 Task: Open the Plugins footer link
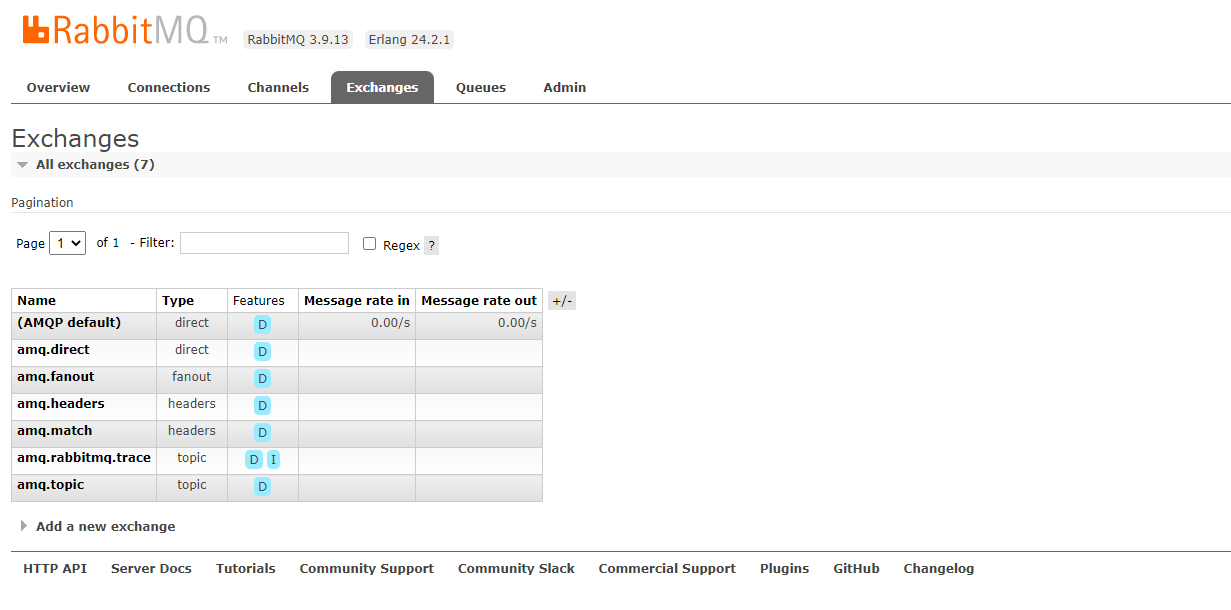(785, 568)
